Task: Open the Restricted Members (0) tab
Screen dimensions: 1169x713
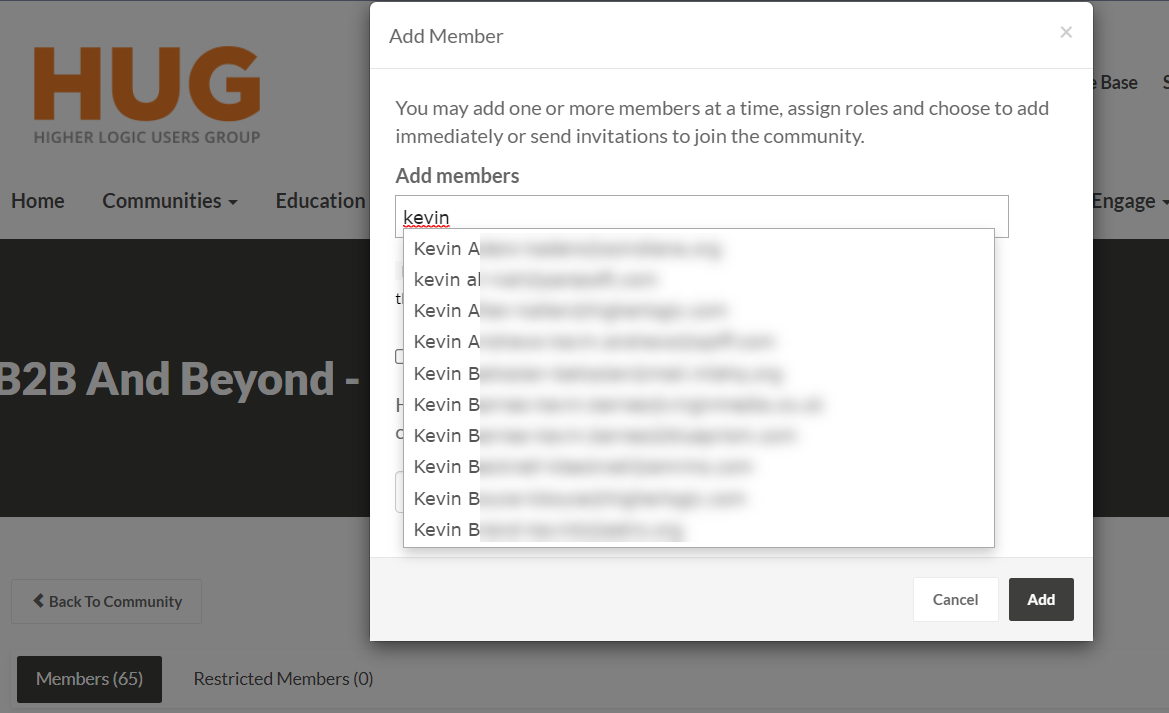Action: pyautogui.click(x=283, y=679)
